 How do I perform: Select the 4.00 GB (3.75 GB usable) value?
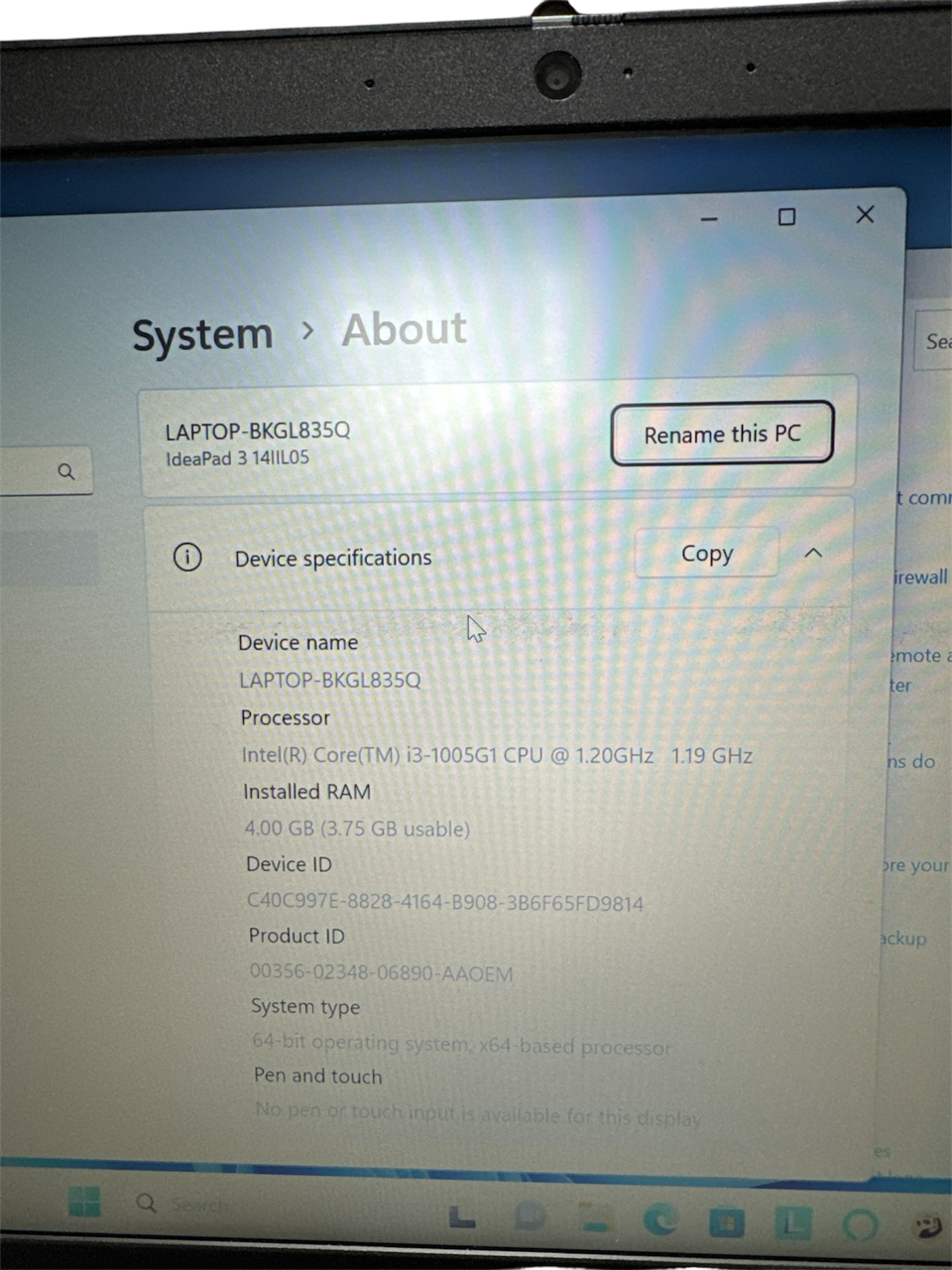click(x=357, y=827)
